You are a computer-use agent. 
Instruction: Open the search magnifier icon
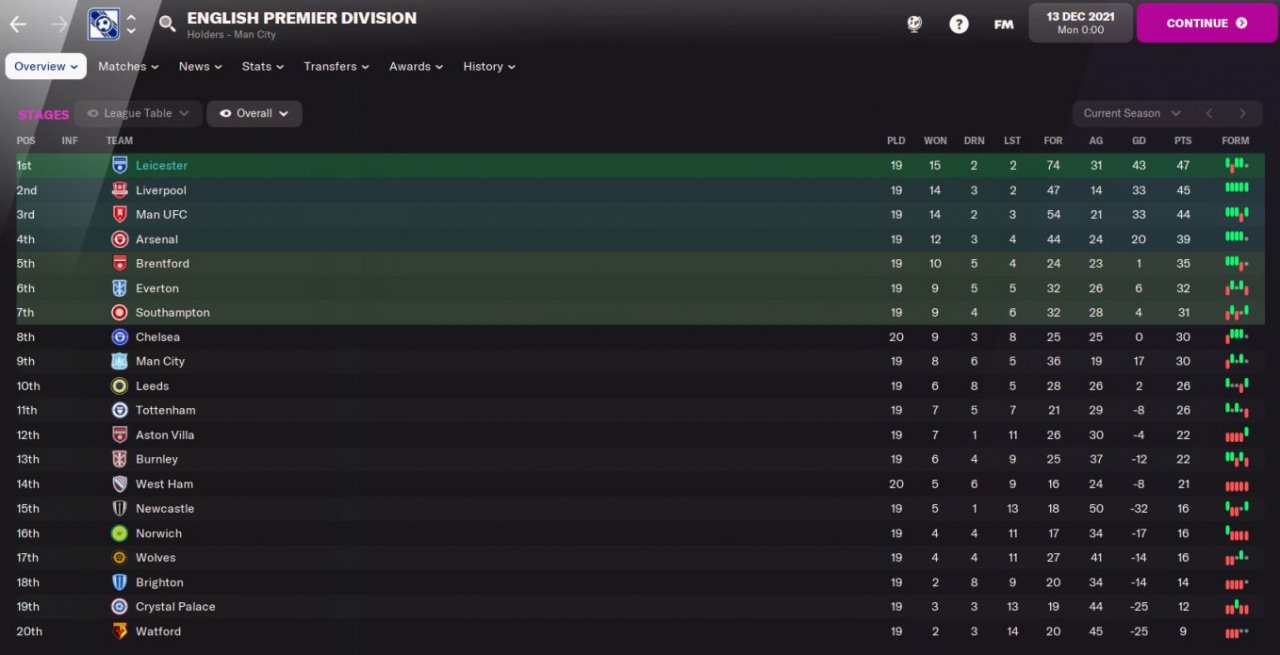(168, 23)
